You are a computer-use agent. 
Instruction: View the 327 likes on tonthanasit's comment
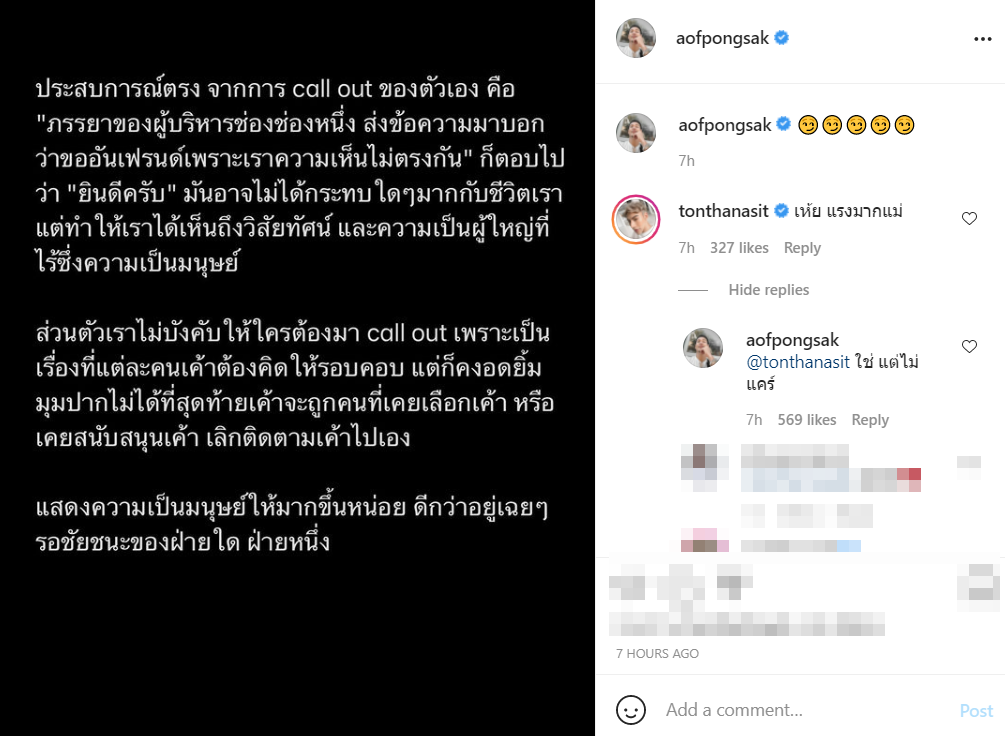(739, 248)
